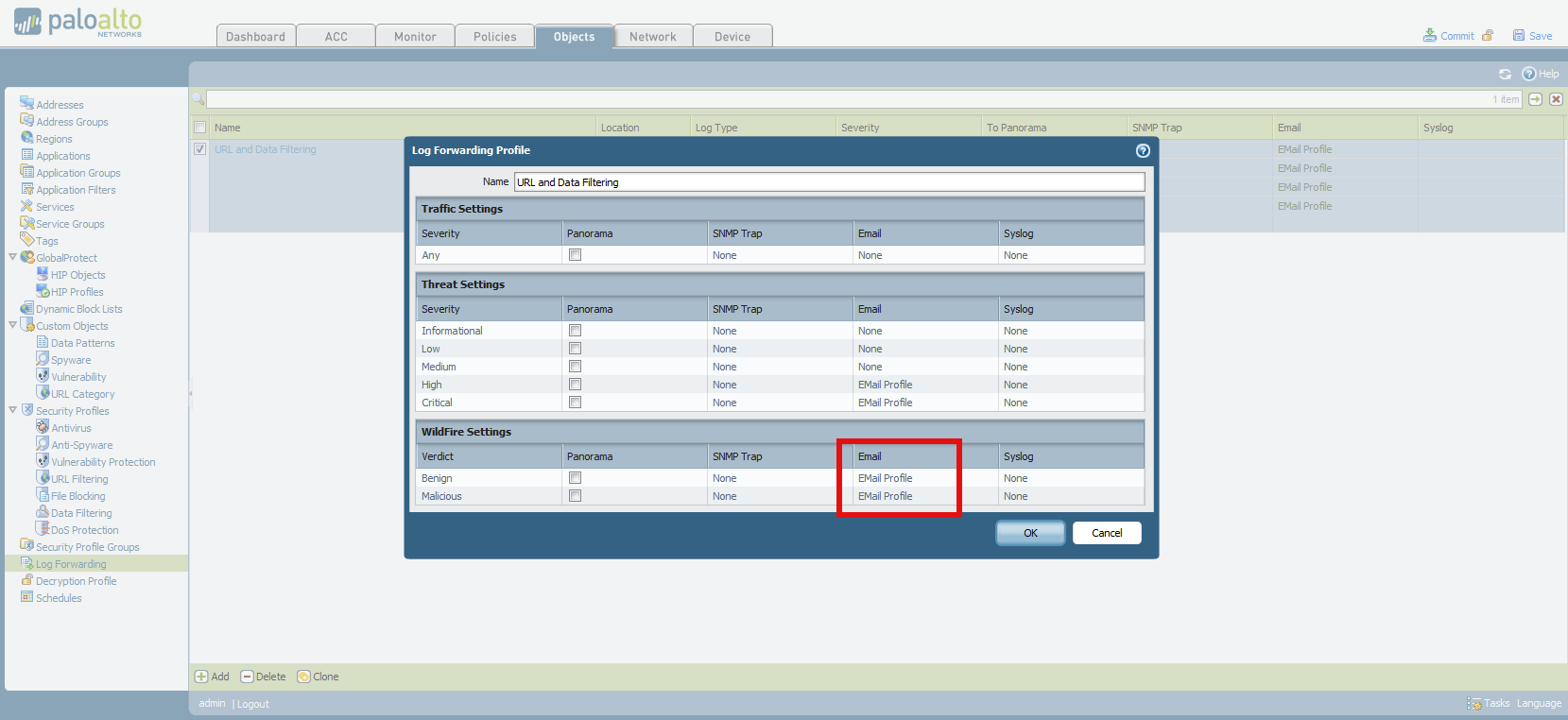Click the Commit icon in the top right

tap(1430, 36)
